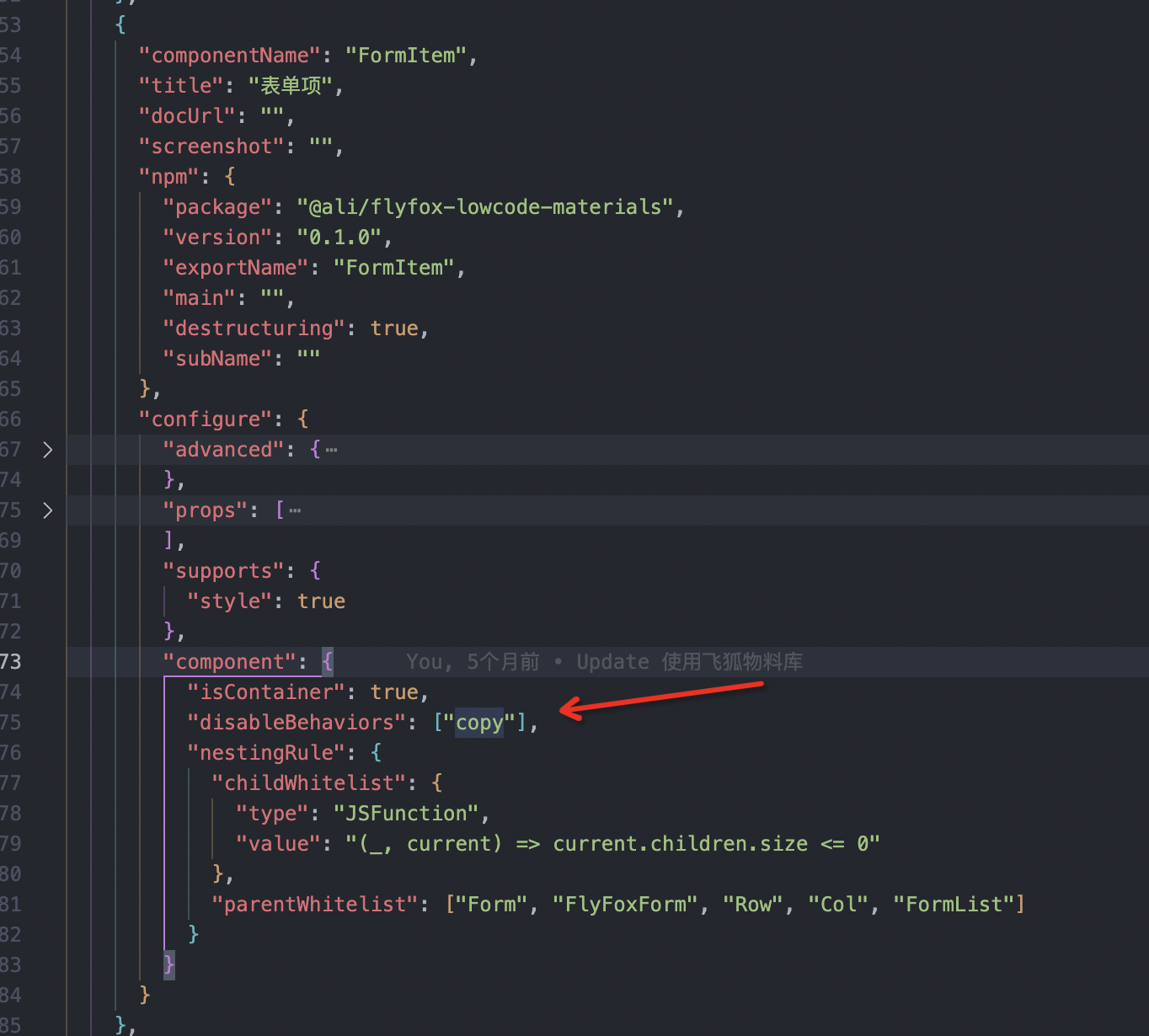Expand the collapsed "advanced" object
Viewport: 1149px width, 1036px height.
tap(48, 450)
